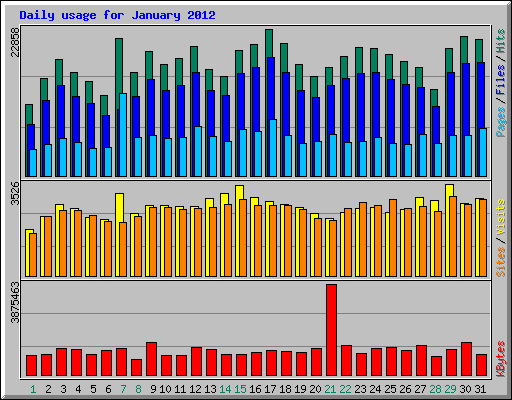Click the 3875463 axis value

15,302
